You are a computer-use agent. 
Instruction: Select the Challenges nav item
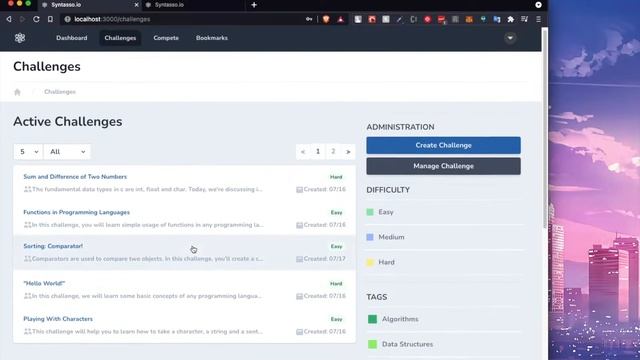(x=120, y=38)
